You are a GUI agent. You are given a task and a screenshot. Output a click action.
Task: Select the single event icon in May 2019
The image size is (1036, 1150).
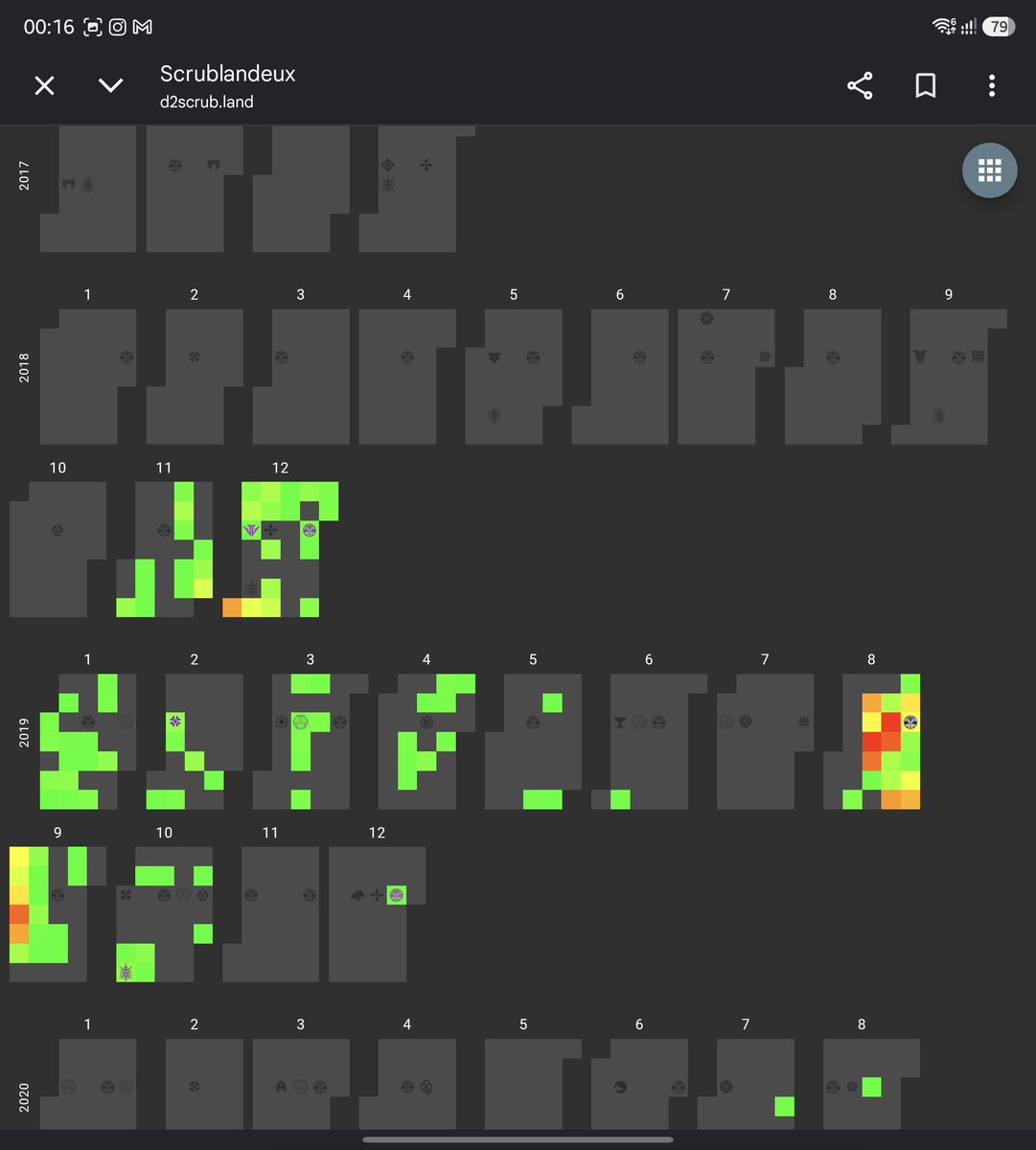(x=533, y=721)
